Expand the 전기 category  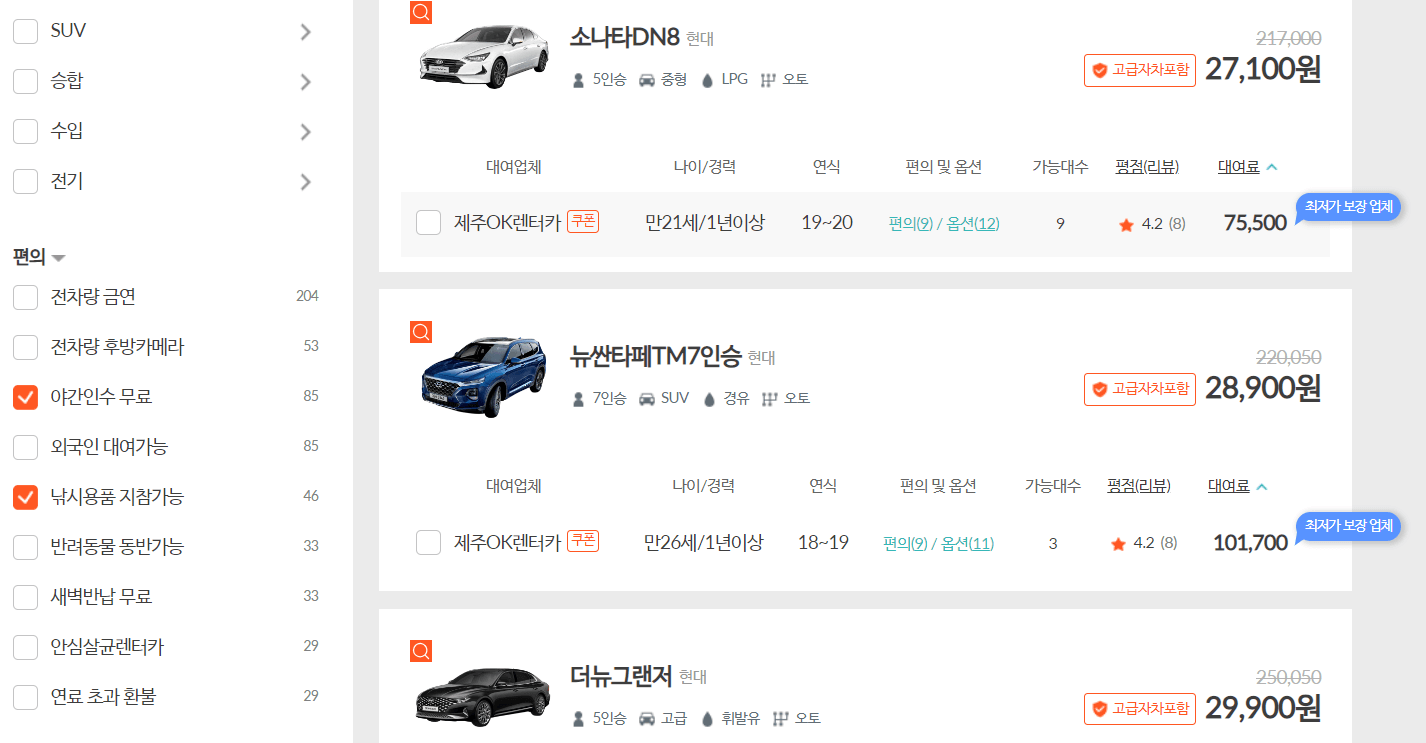pos(306,181)
